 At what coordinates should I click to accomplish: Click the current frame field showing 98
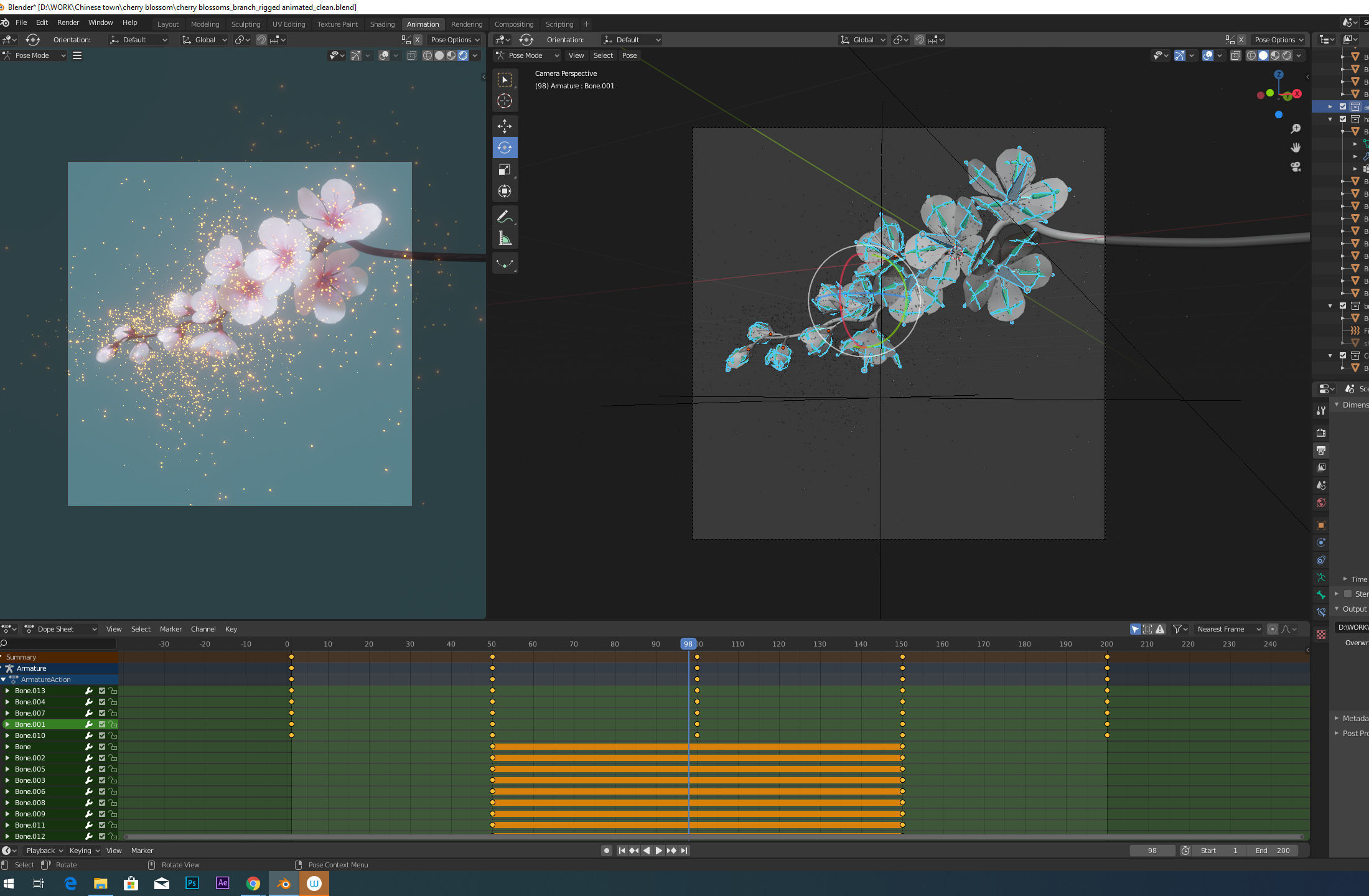click(1152, 851)
